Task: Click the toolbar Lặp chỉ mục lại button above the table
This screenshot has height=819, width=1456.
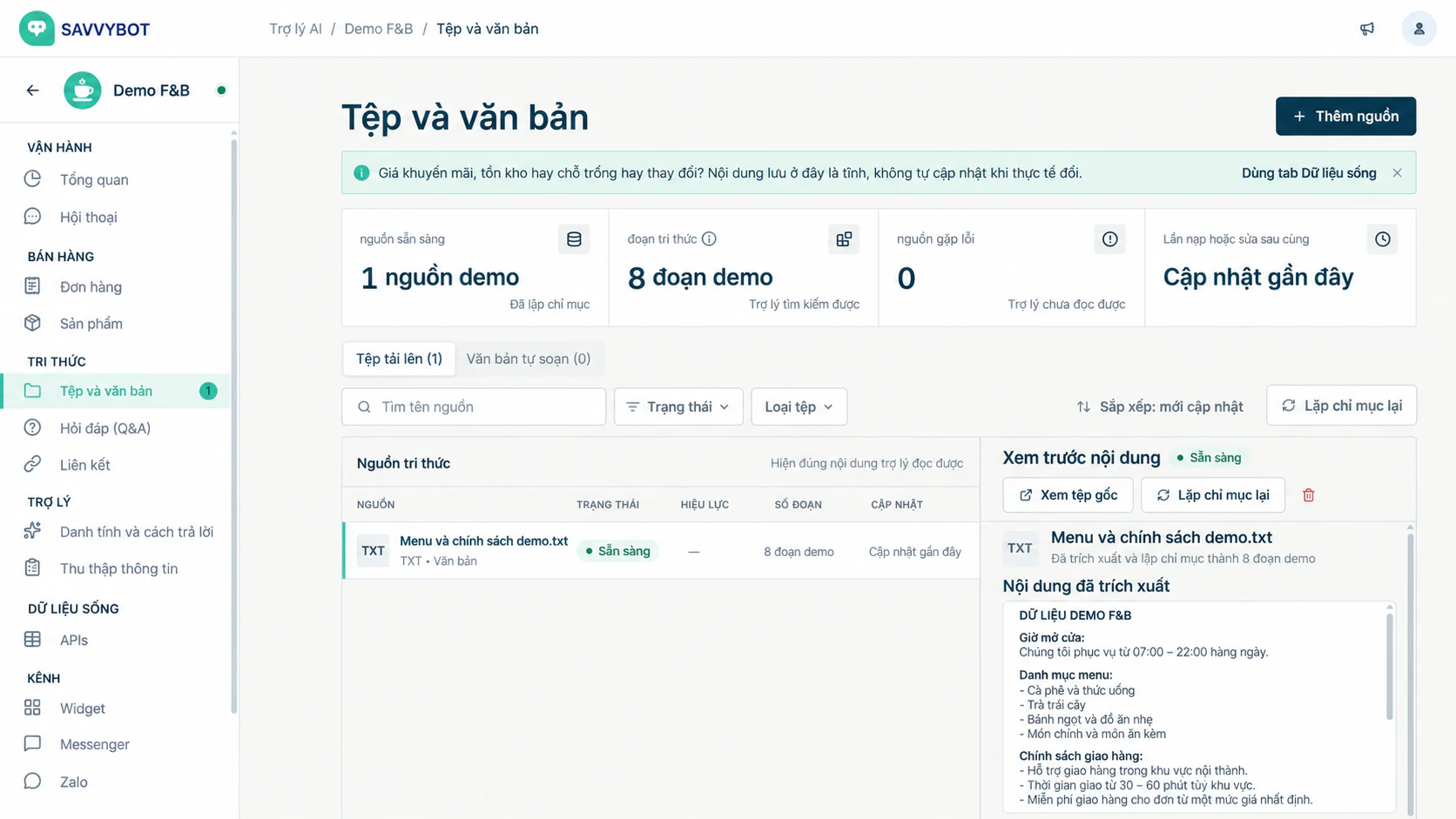Action: pos(1341,406)
